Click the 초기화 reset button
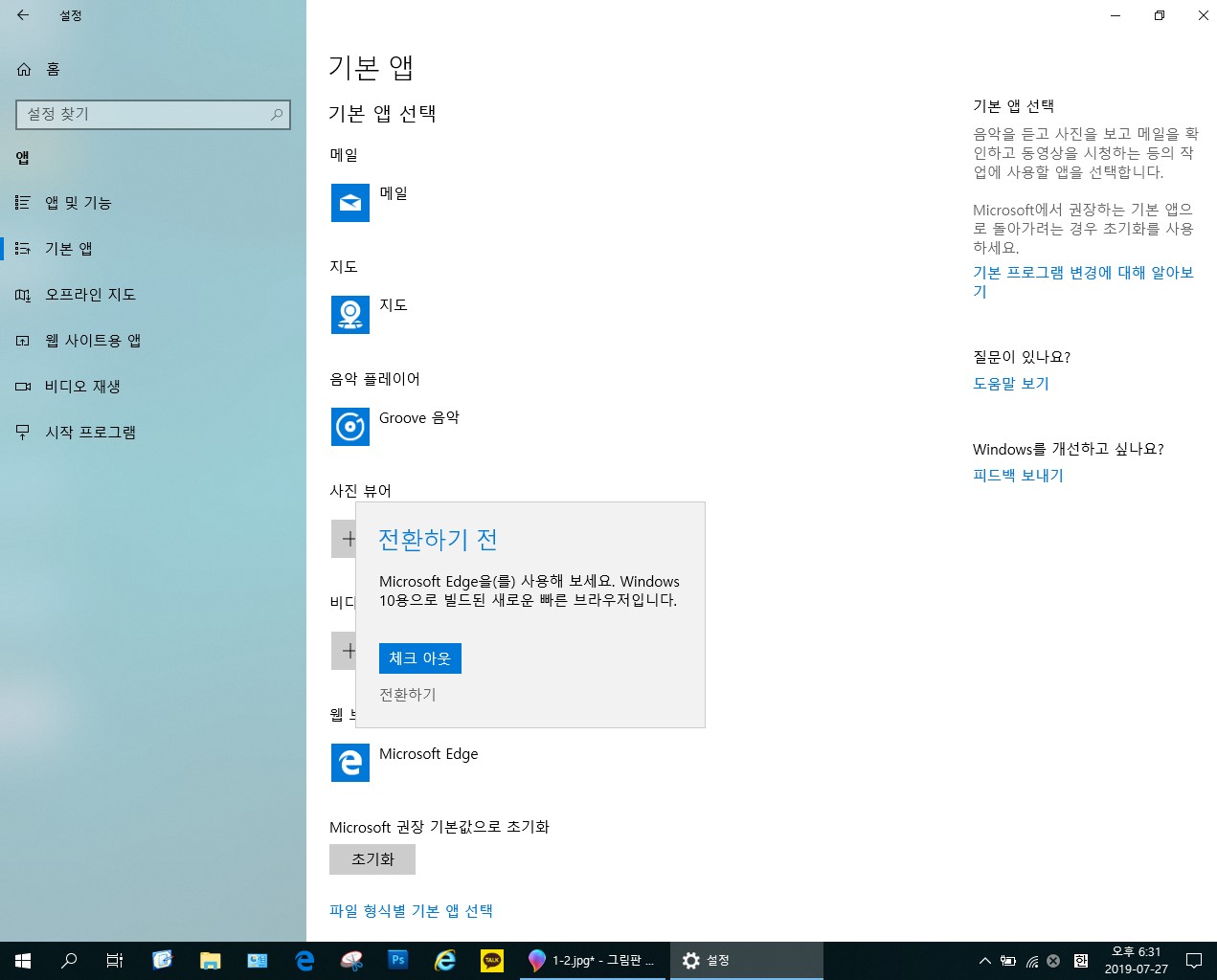This screenshot has width=1217, height=980. pos(372,859)
